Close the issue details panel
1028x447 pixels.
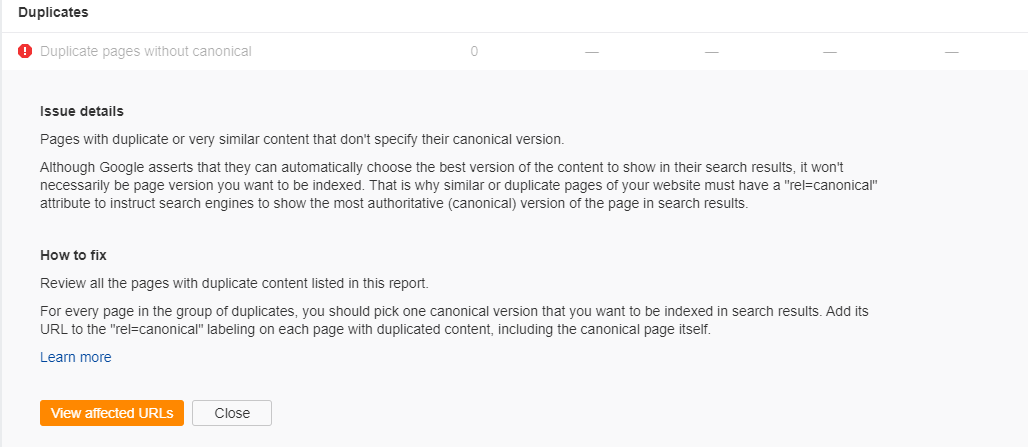coord(232,413)
